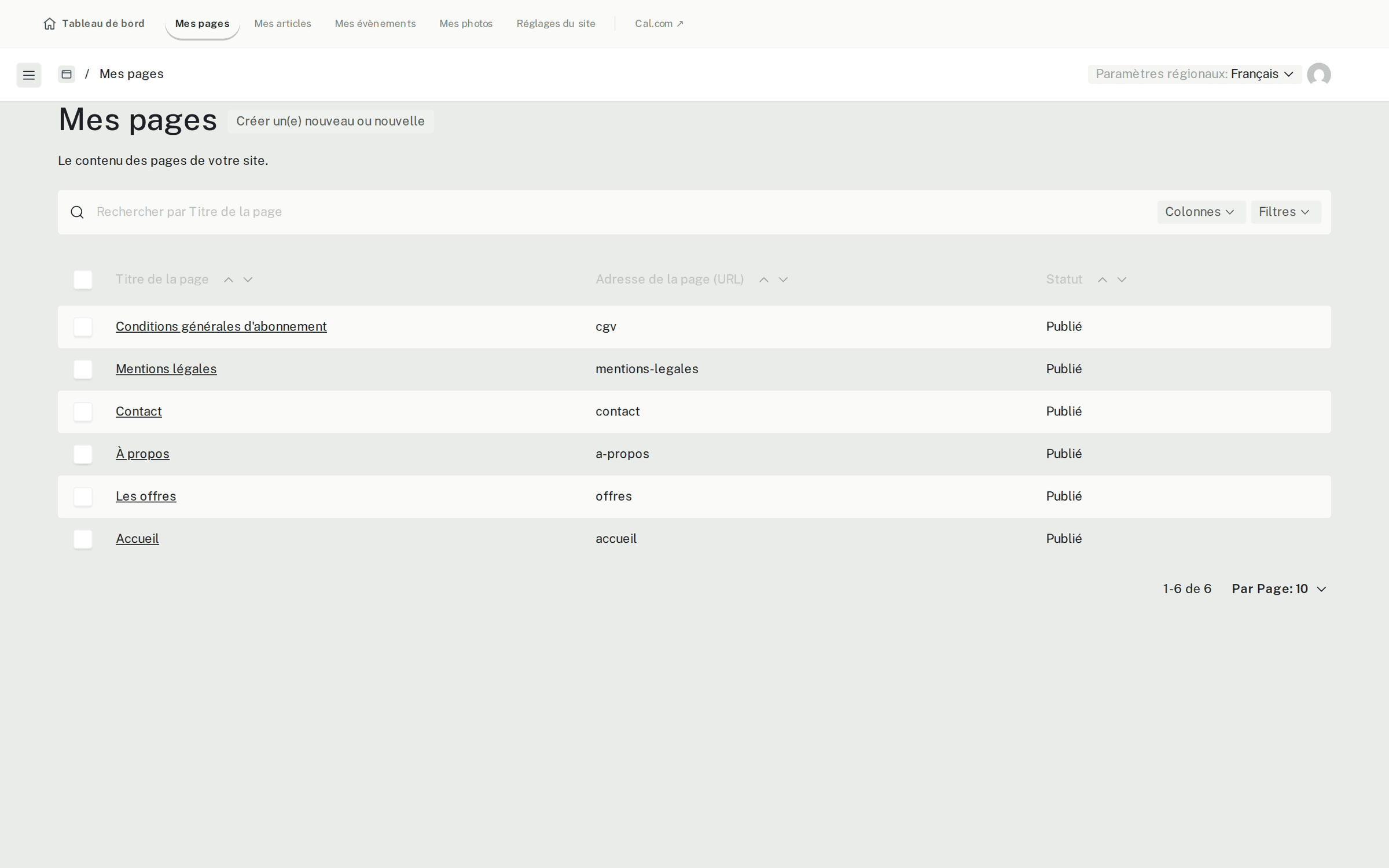Screen dimensions: 1389x868
Task: Go to Mes évènements tab
Action: [x=375, y=24]
